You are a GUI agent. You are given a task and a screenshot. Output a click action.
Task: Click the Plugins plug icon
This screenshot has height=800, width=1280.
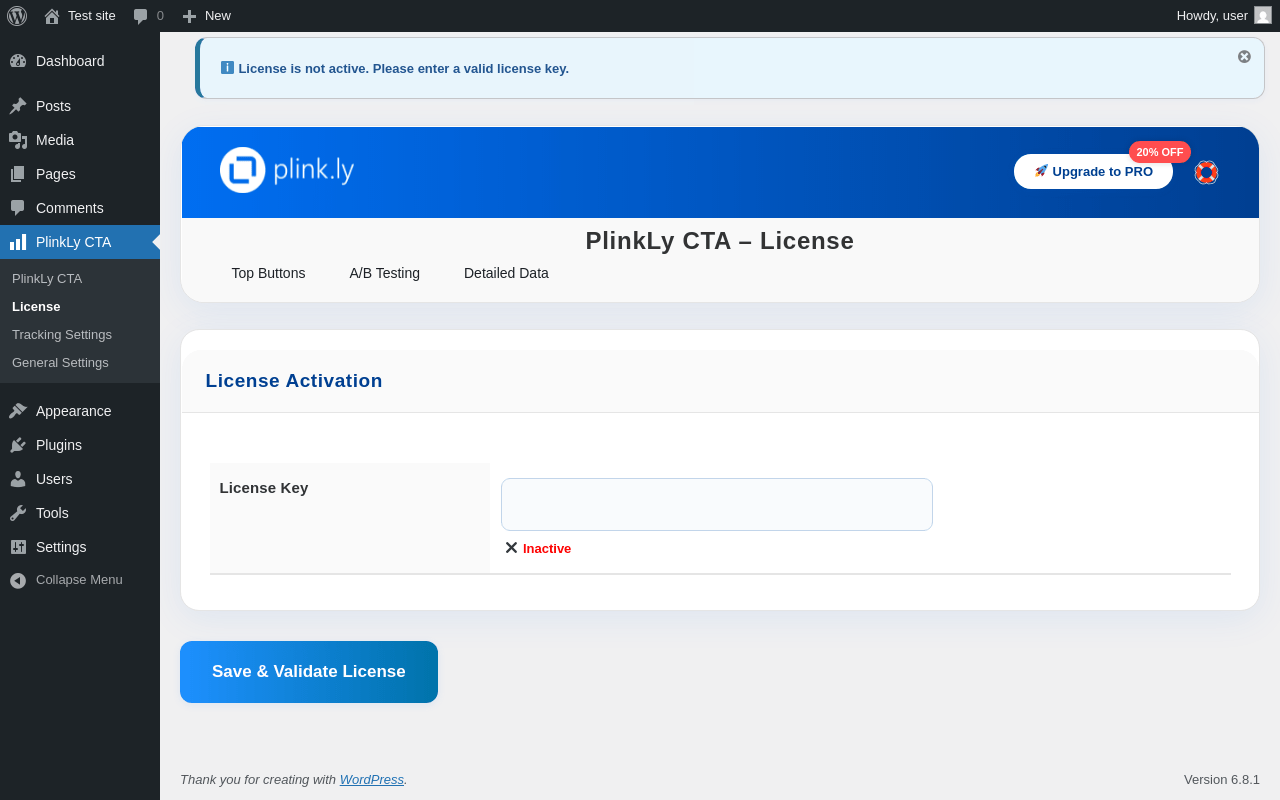18,445
